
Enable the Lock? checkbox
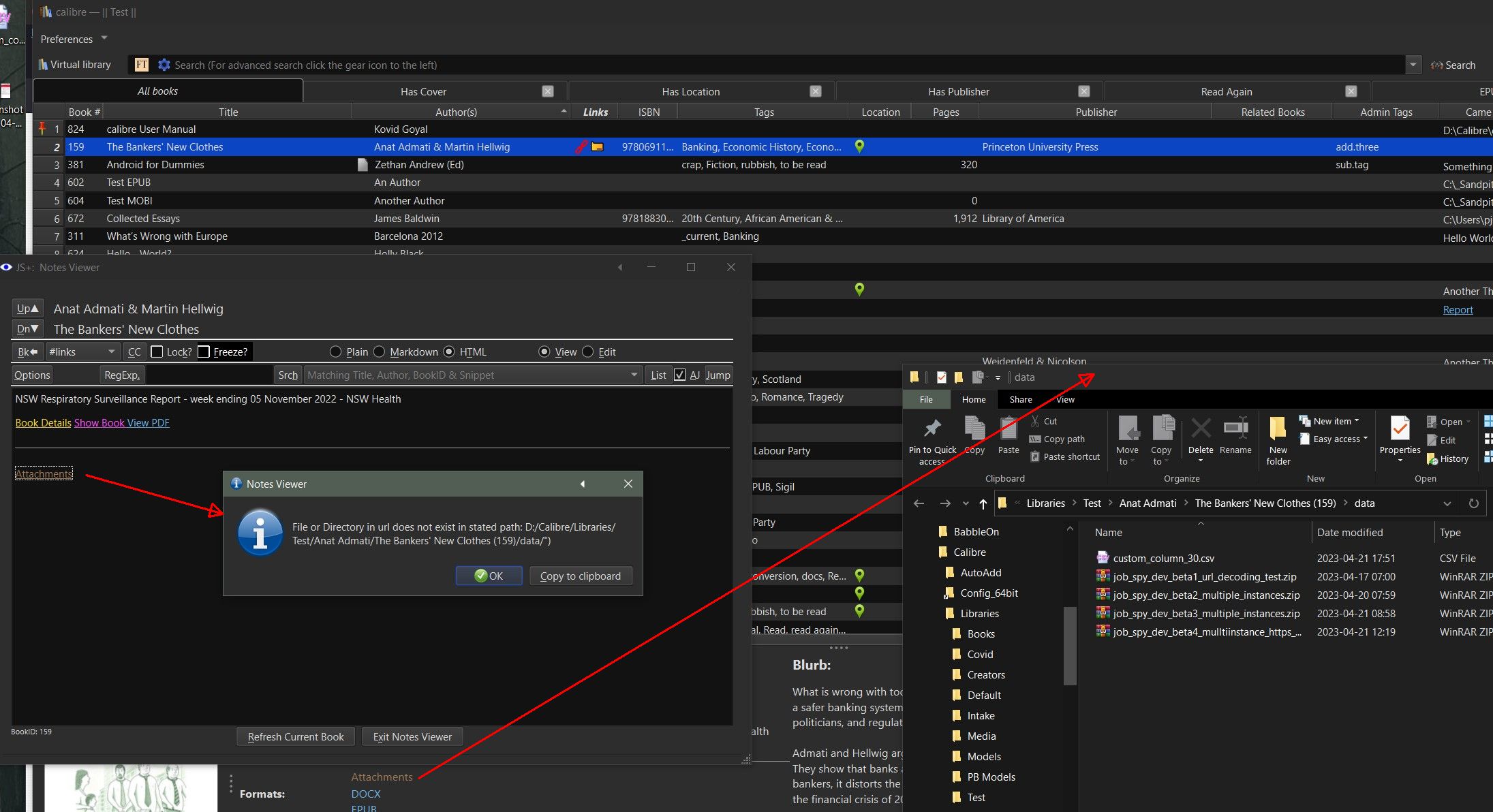(x=157, y=352)
